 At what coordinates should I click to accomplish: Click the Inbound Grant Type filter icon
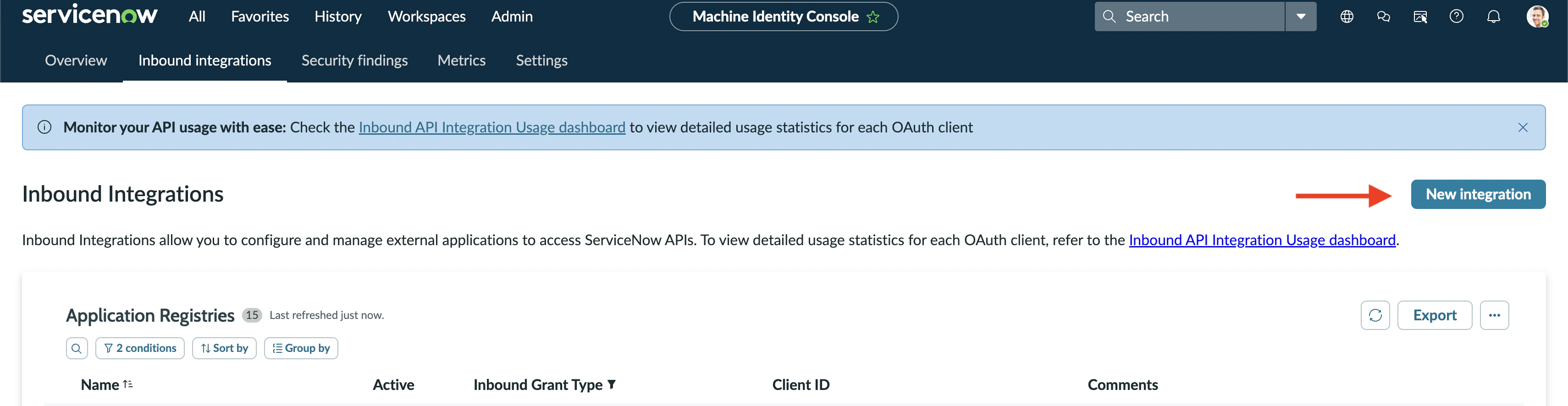[x=612, y=385]
